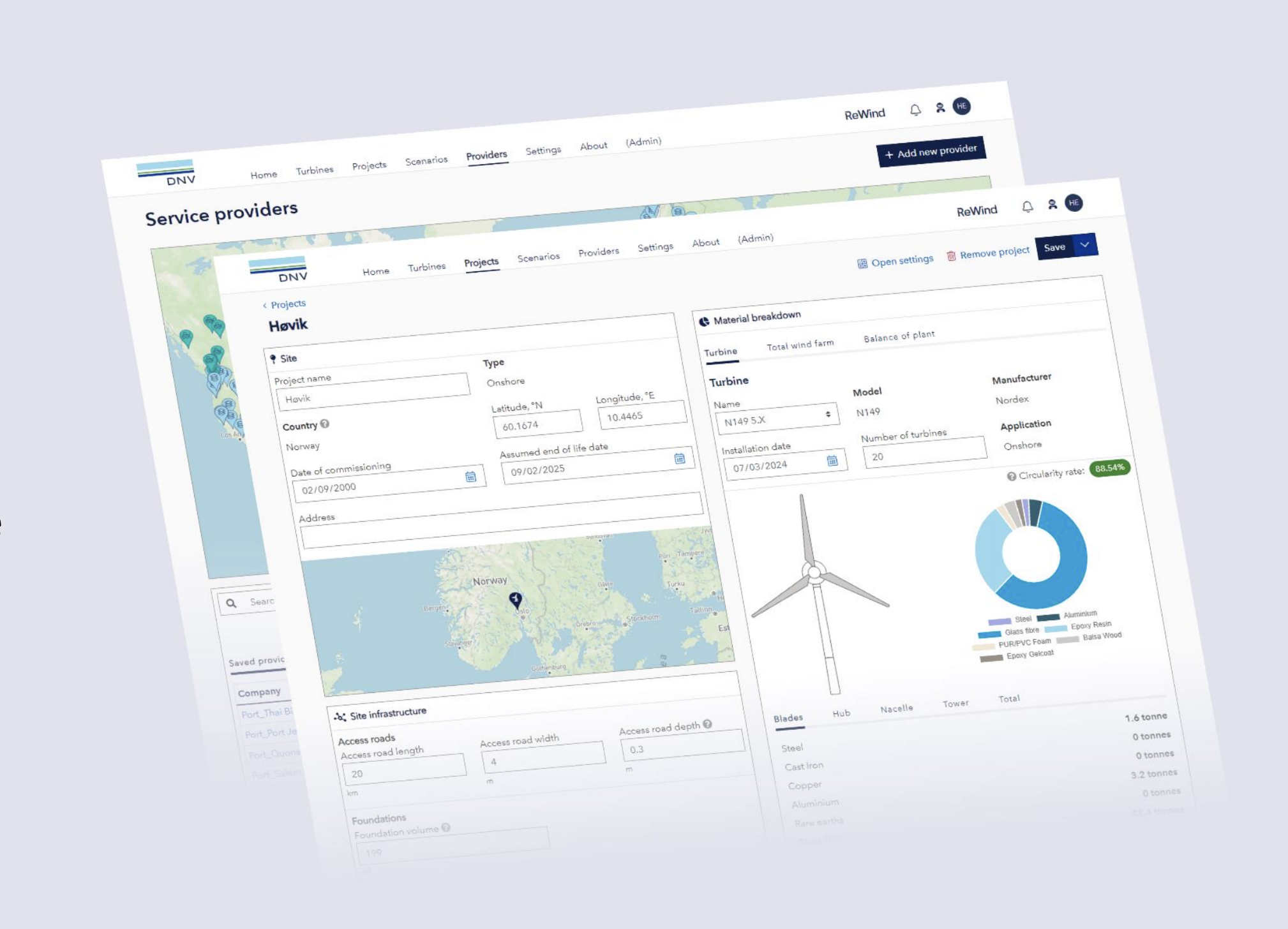The width and height of the screenshot is (1288, 929).
Task: Click Add new provider button
Action: coord(931,152)
